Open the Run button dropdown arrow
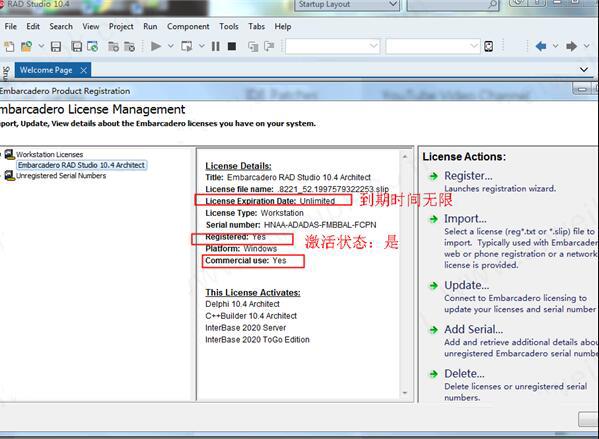 coord(171,46)
